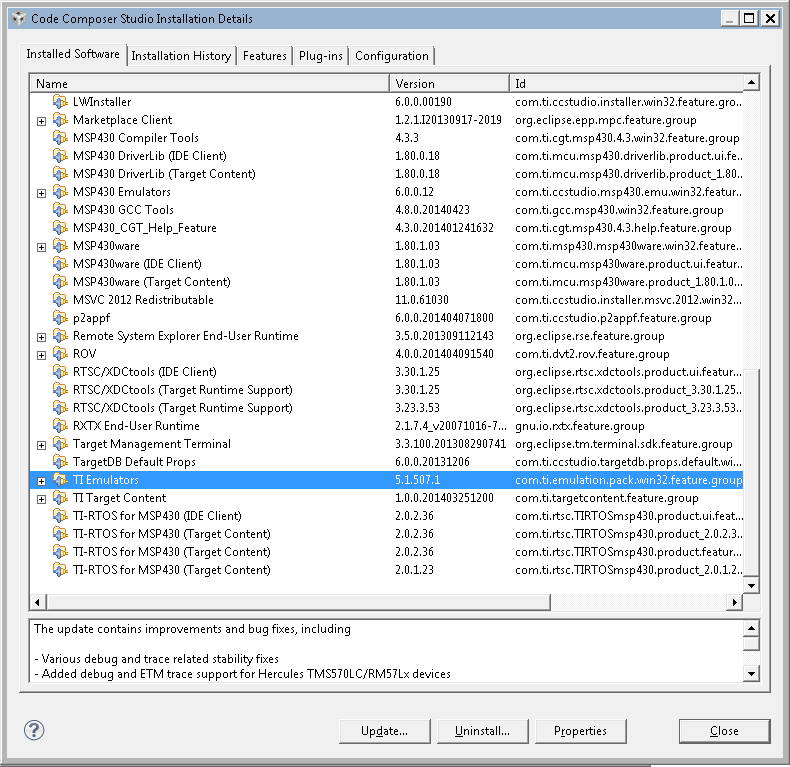Click the LWInstaller feature icon

[60, 102]
